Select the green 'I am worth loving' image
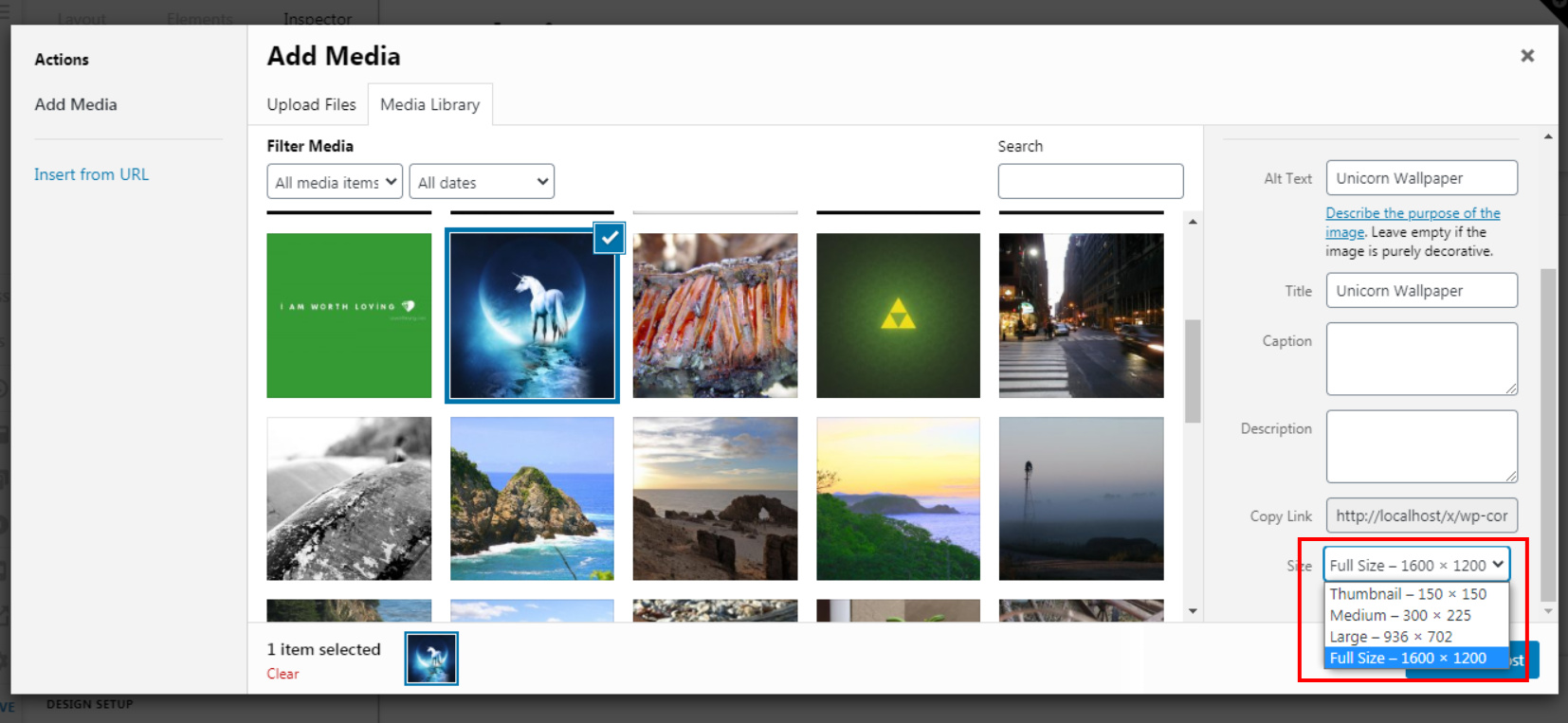 [349, 316]
